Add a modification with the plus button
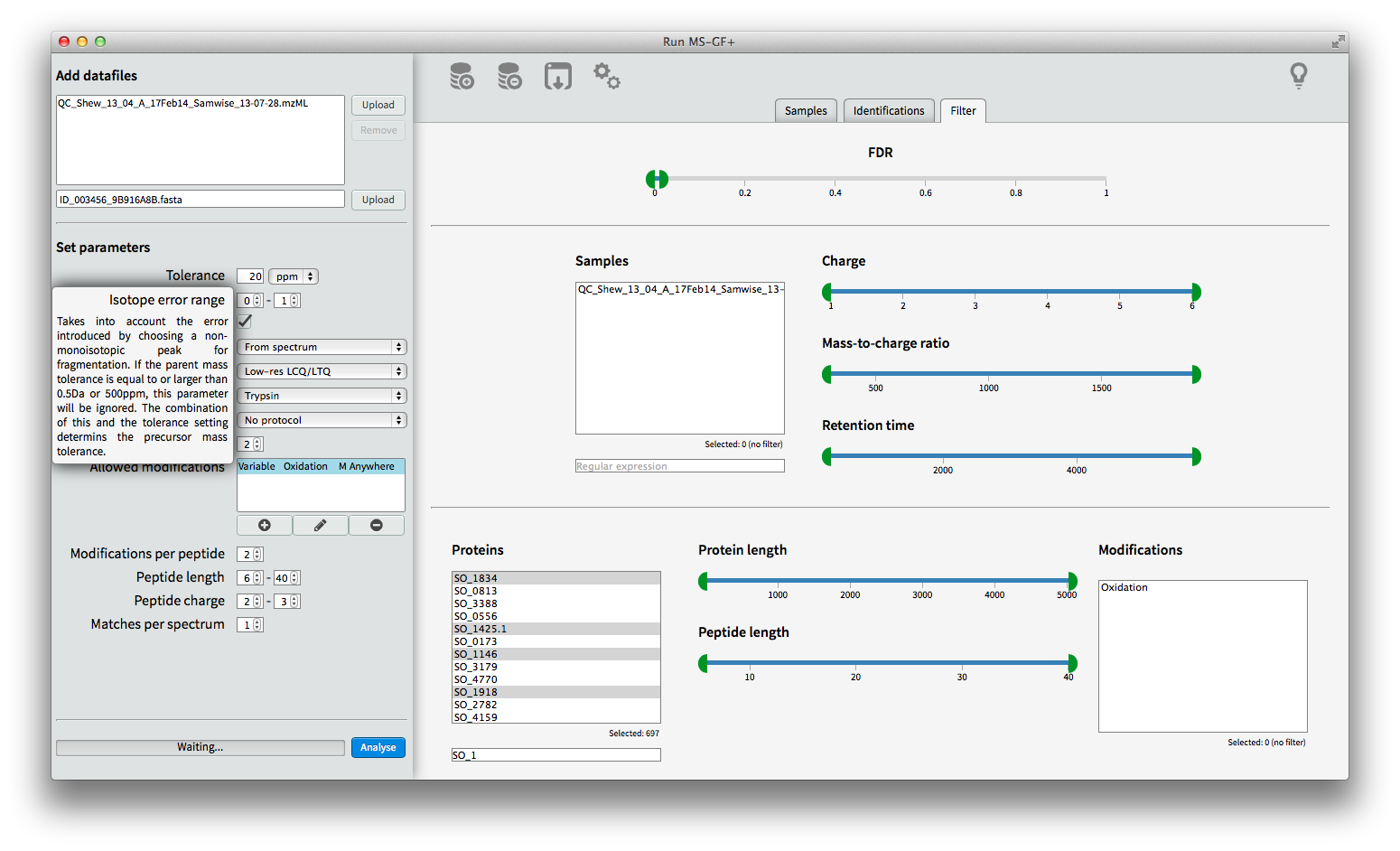This screenshot has height=851, width=1400. click(265, 525)
